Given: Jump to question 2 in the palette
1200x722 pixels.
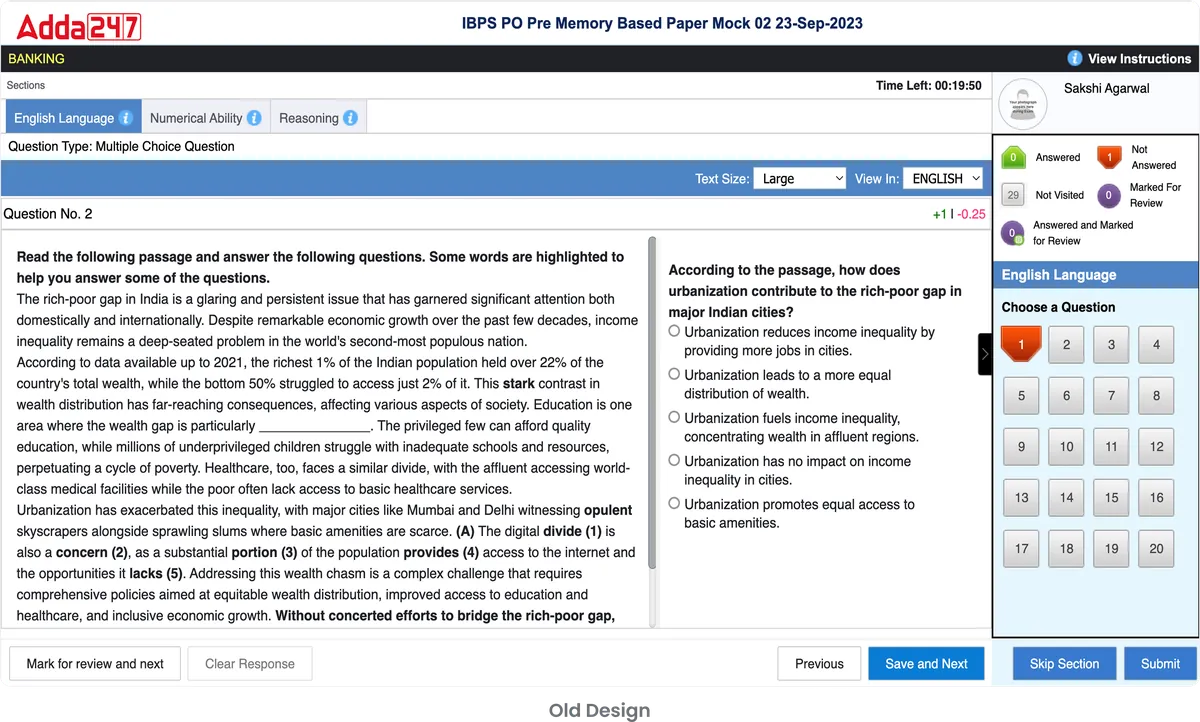Looking at the screenshot, I should (x=1066, y=344).
